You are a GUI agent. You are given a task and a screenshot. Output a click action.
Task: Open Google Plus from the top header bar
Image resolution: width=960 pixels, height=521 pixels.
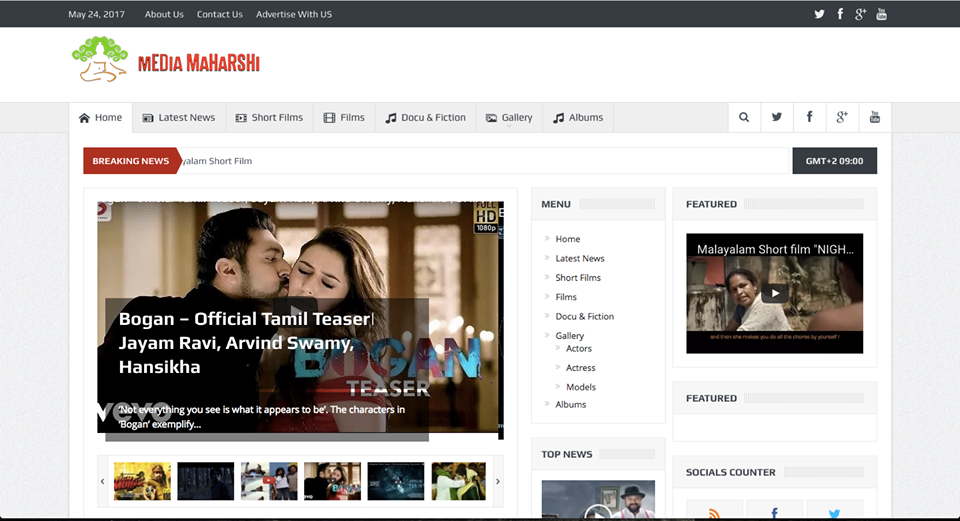click(x=860, y=14)
